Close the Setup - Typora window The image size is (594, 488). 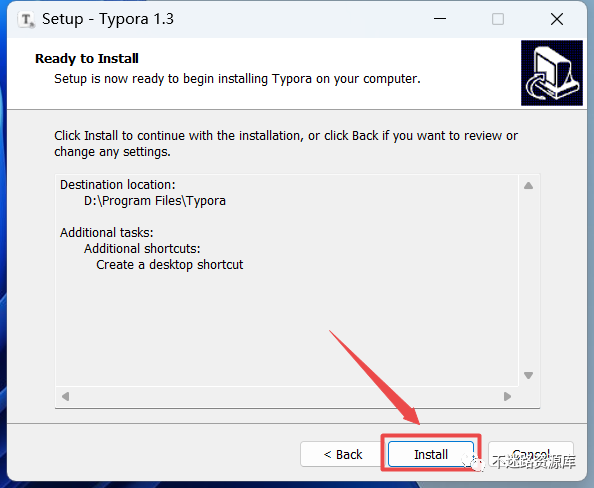point(556,19)
